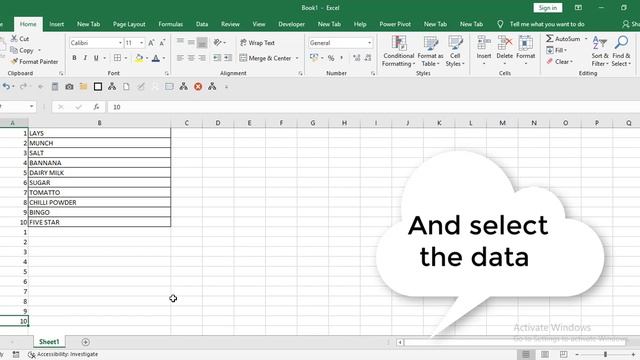Open font size dropdown

[x=142, y=43]
